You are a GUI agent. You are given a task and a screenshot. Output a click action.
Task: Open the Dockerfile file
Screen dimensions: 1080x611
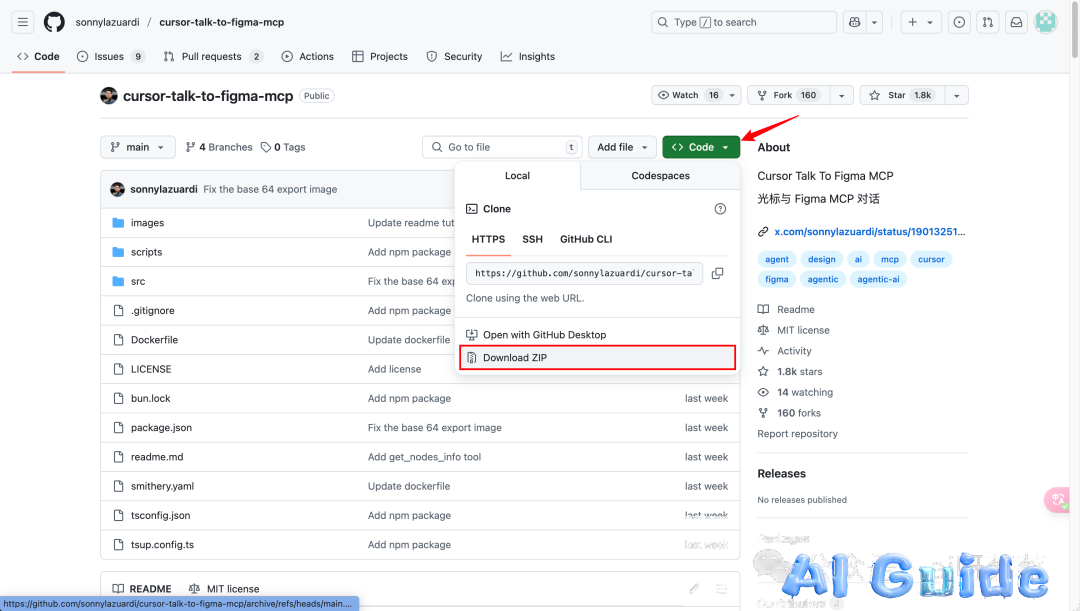154,340
